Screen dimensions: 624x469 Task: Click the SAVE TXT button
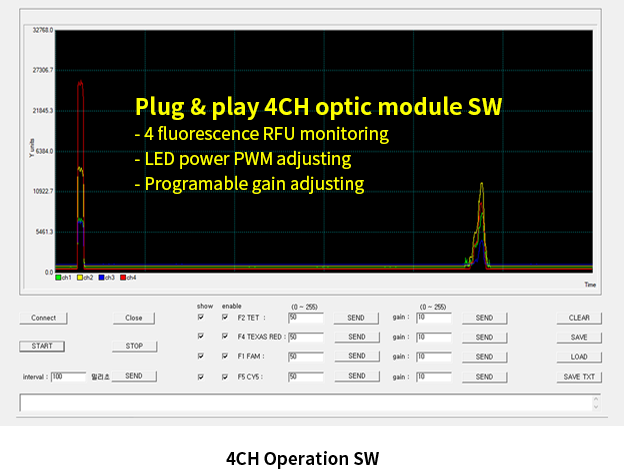pos(579,376)
